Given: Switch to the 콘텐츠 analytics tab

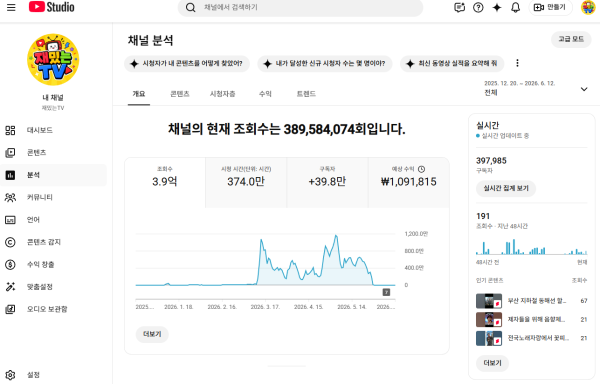Looking at the screenshot, I should point(180,94).
